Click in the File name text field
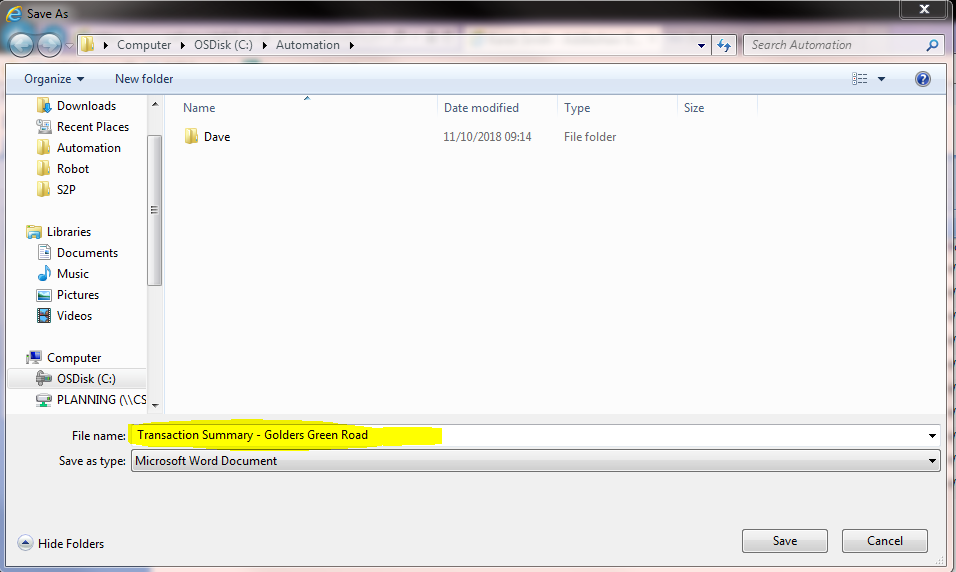Screen dimensions: 956x572 527,435
